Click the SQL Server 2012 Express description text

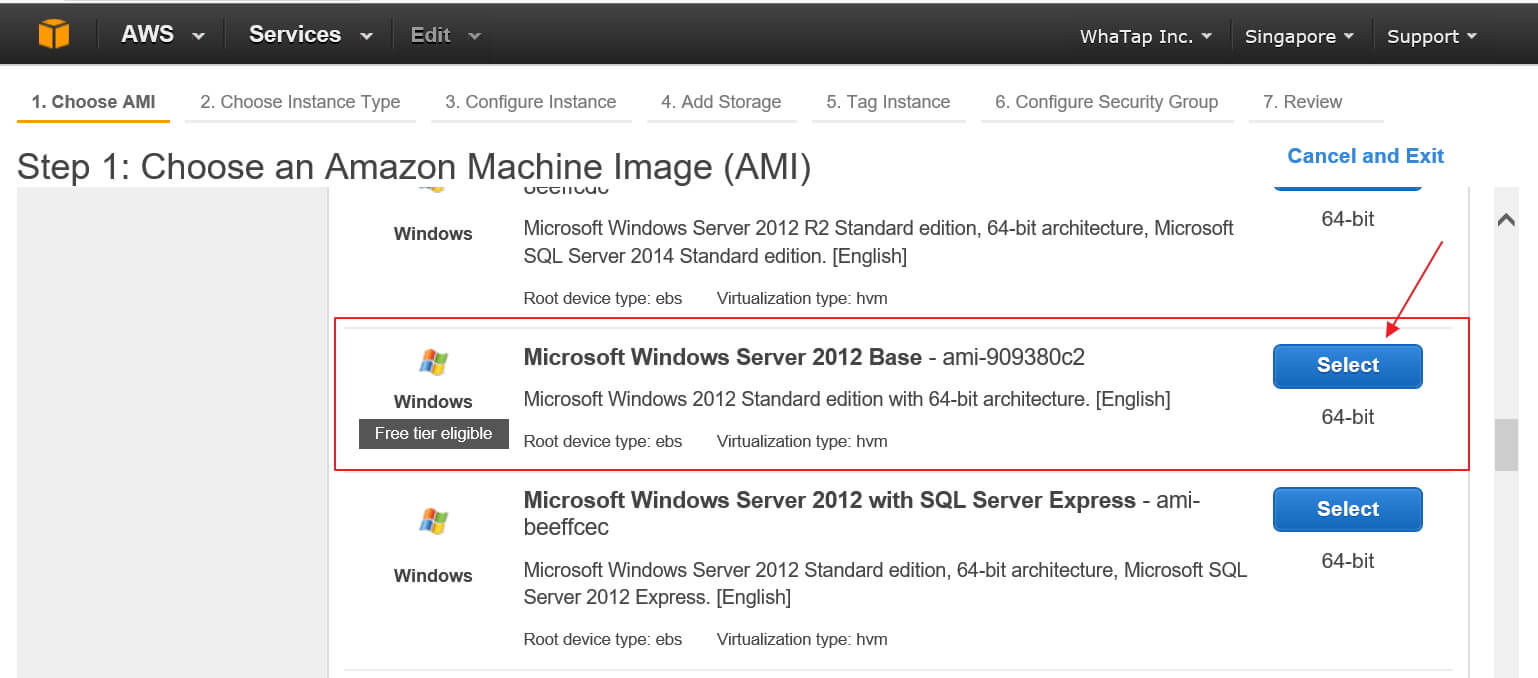pos(885,584)
